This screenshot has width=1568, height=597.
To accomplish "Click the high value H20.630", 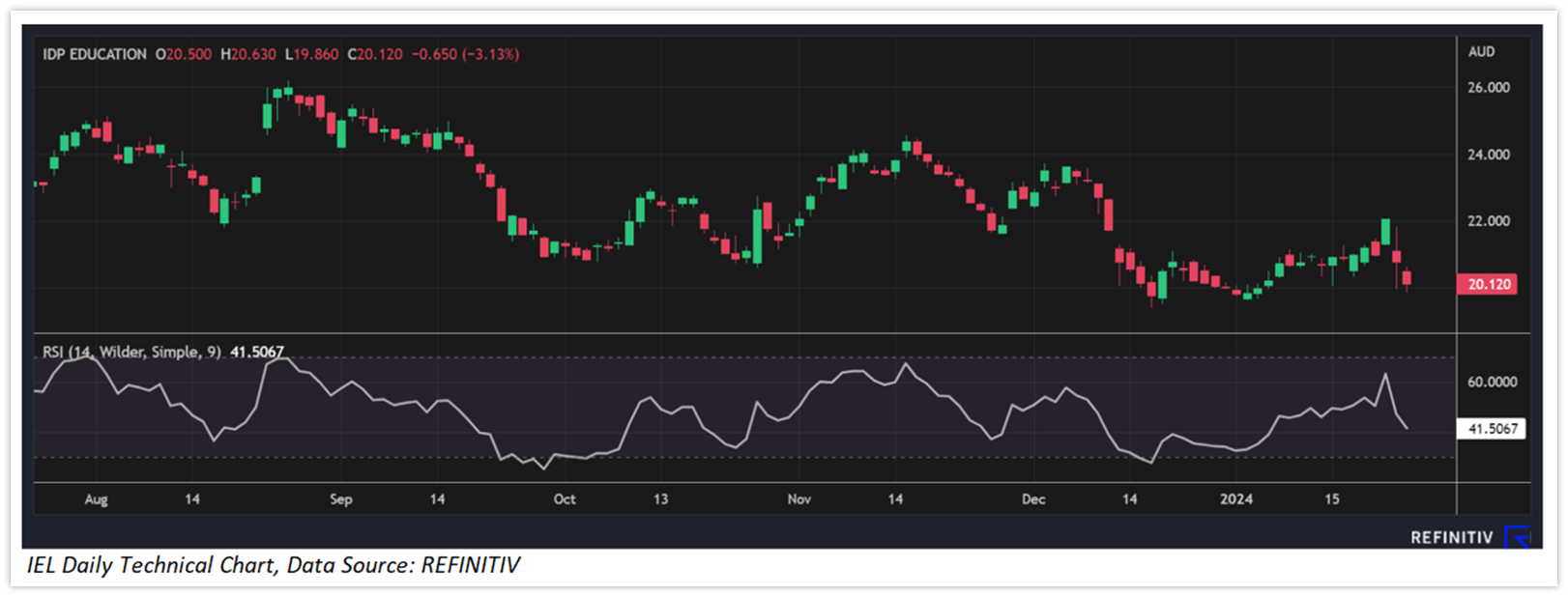I will tap(248, 54).
